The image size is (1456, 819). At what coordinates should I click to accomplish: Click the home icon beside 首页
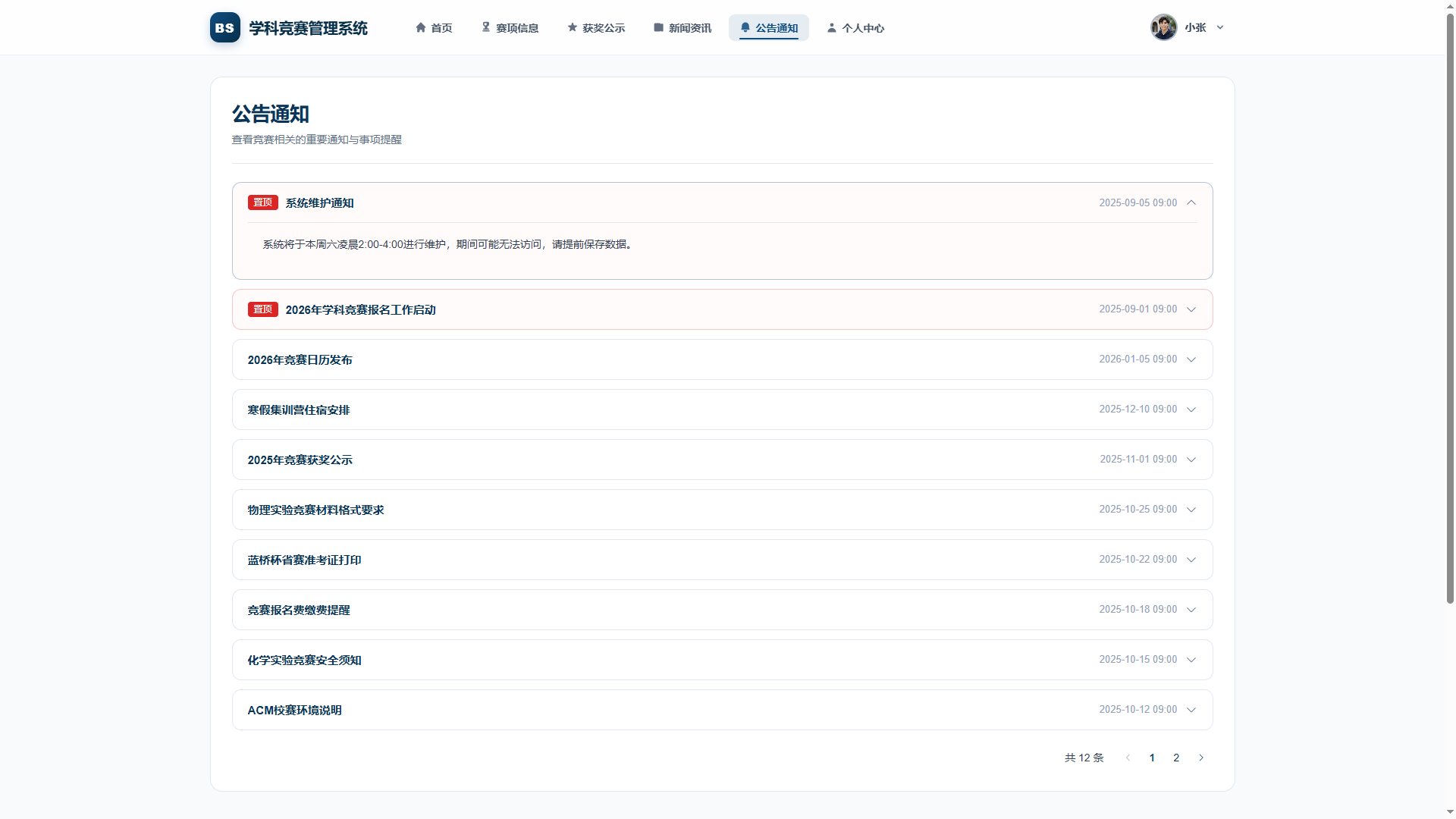421,27
